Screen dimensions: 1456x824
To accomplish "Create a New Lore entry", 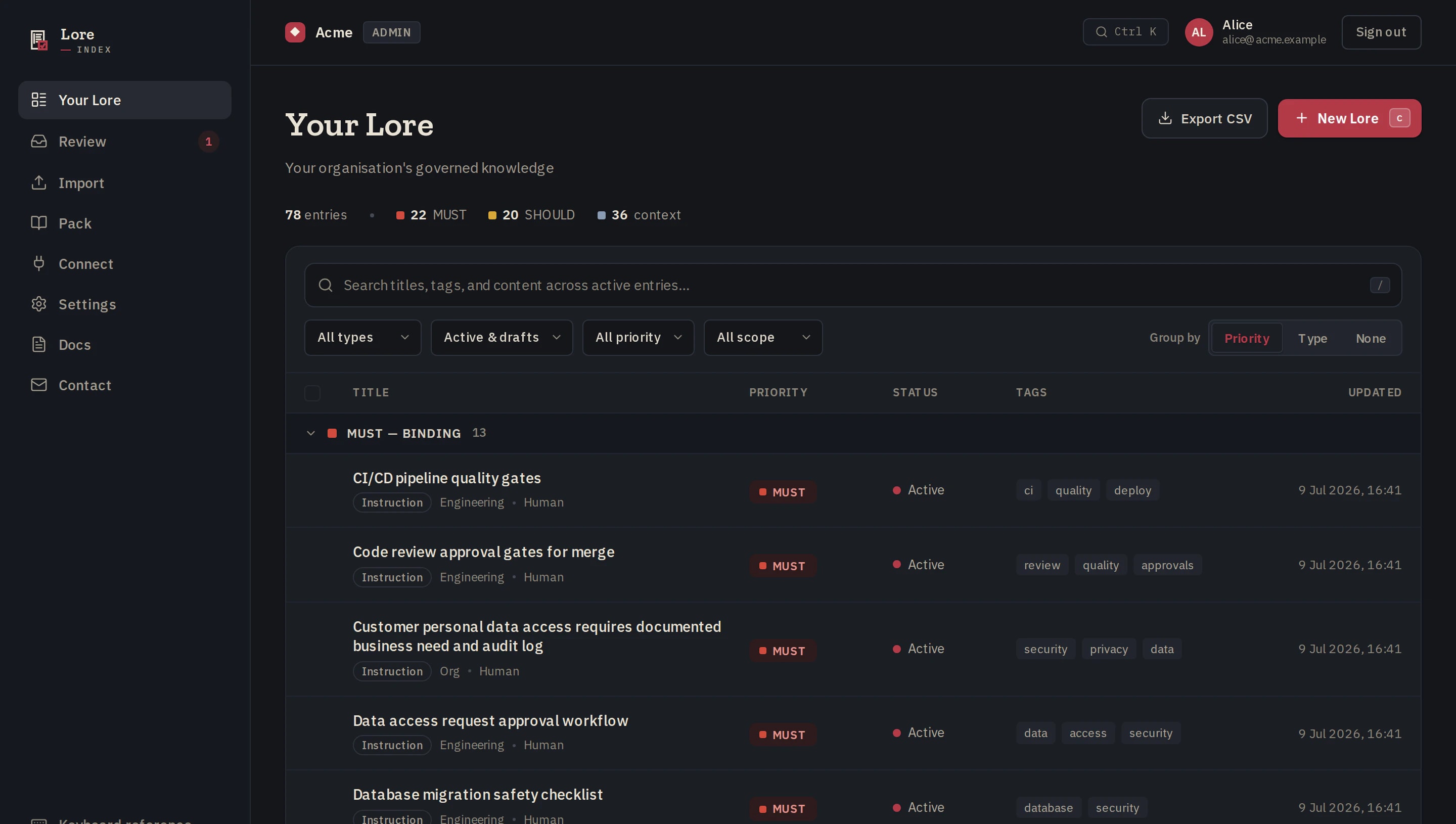I will click(1349, 118).
